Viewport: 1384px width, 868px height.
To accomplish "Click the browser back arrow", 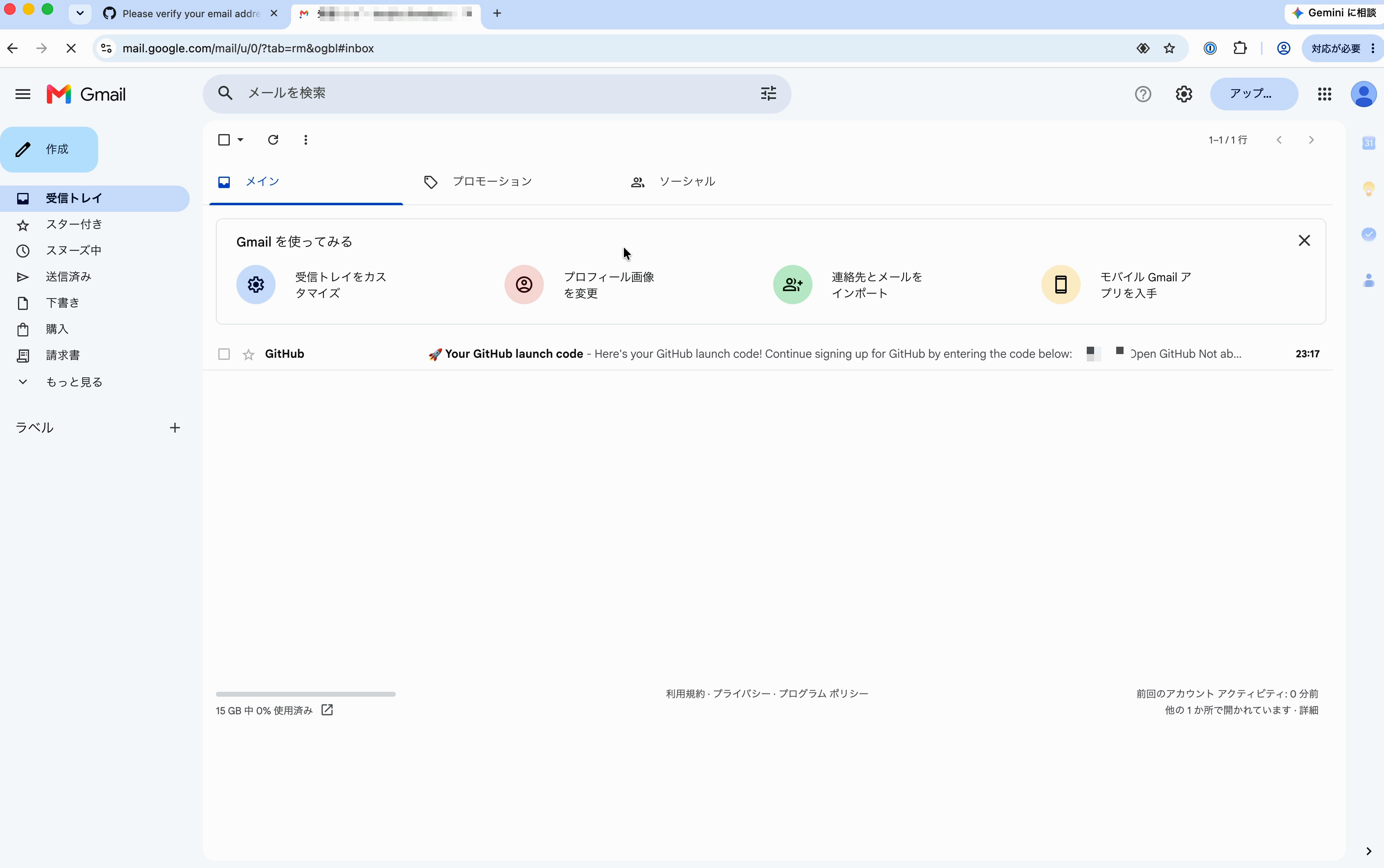I will pyautogui.click(x=13, y=48).
